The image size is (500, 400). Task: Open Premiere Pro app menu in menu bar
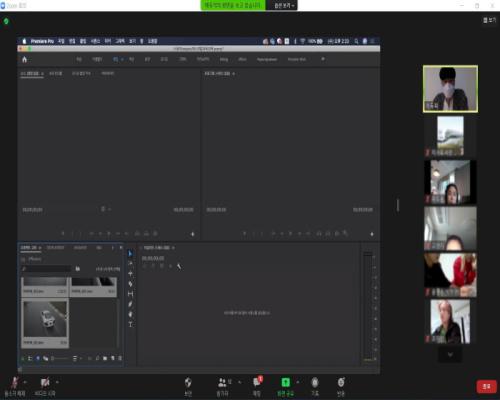pos(42,41)
